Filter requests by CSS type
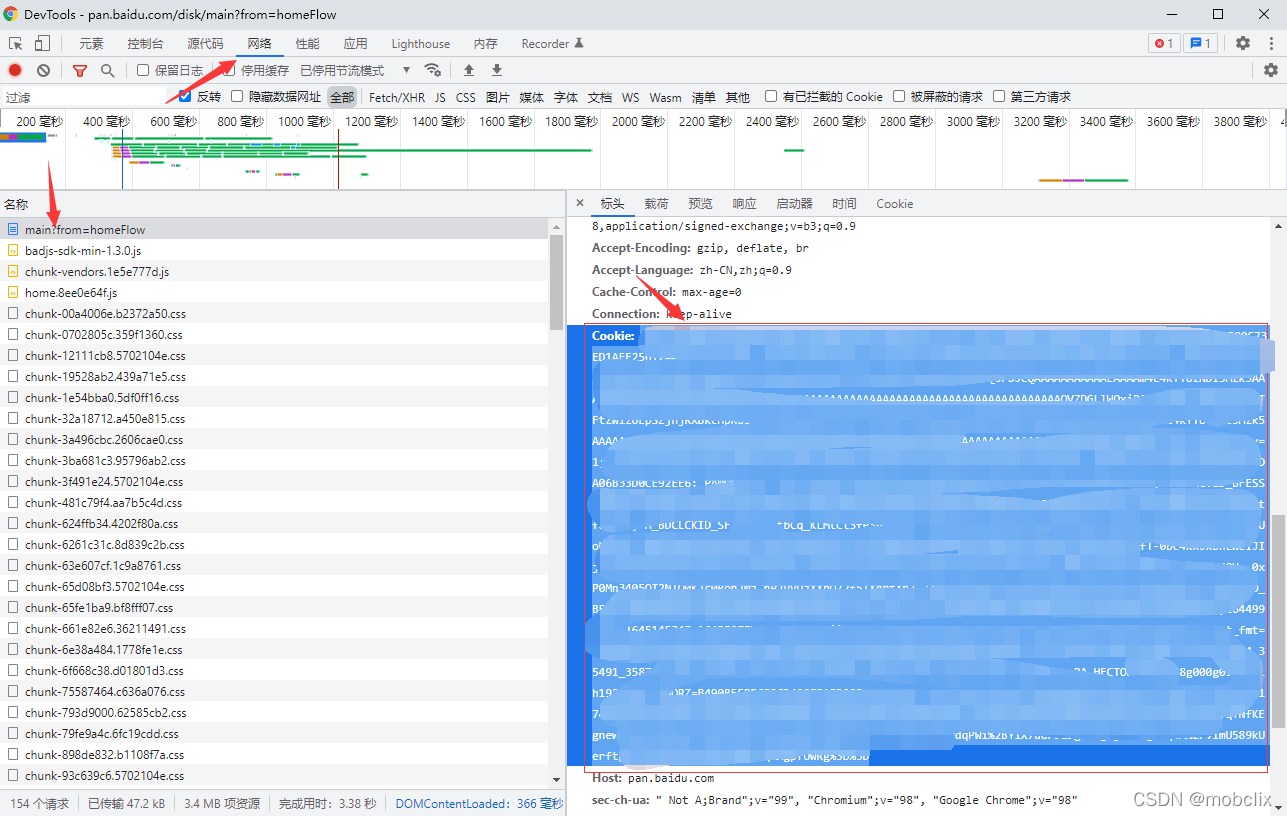This screenshot has width=1287, height=816. (466, 97)
